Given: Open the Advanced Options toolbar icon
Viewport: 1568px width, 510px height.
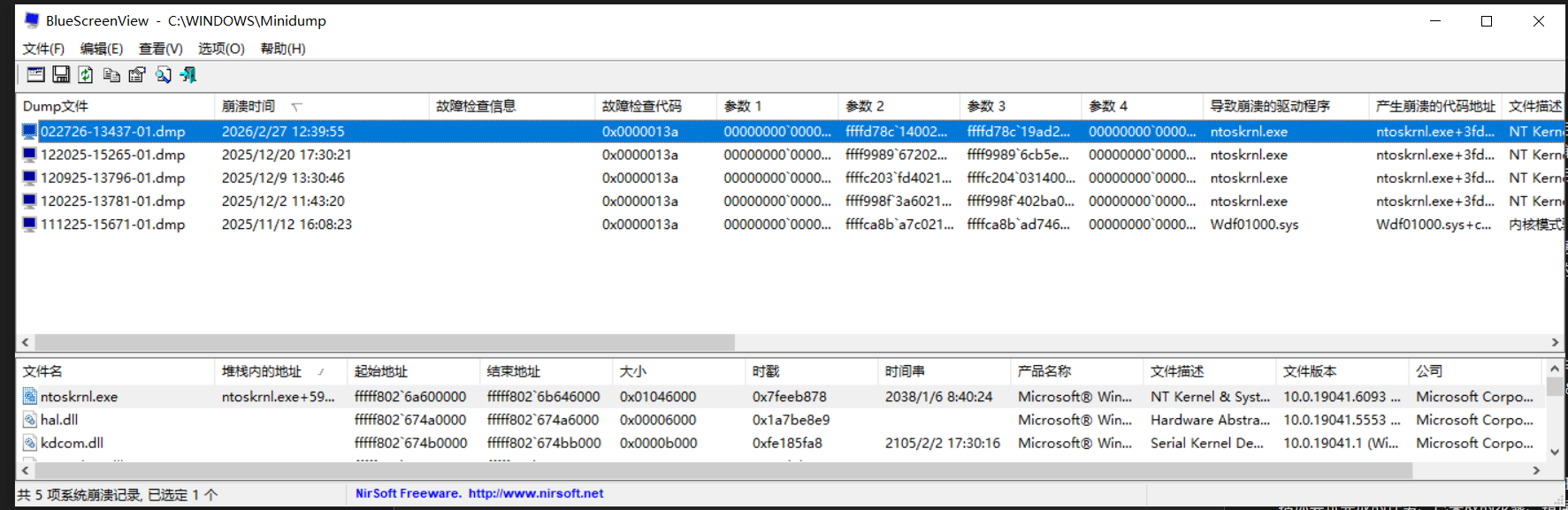Looking at the screenshot, I should (x=35, y=75).
